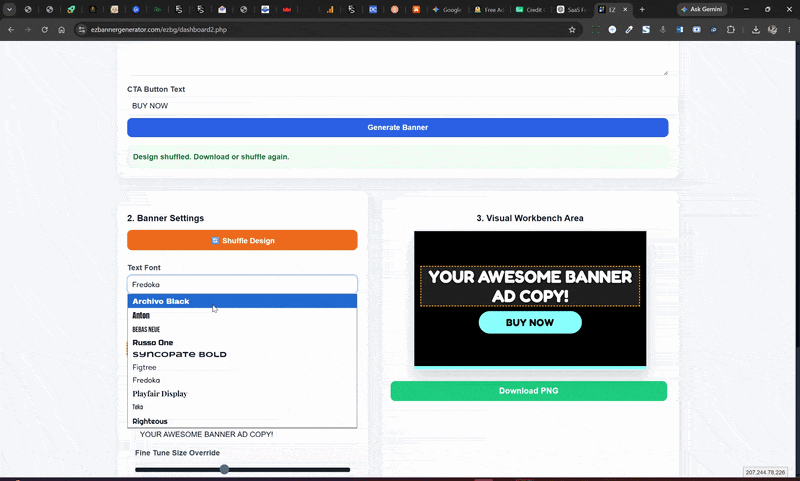This screenshot has width=800, height=481.
Task: Click the Fine Tune Size Override slider handle
Action: pos(224,469)
